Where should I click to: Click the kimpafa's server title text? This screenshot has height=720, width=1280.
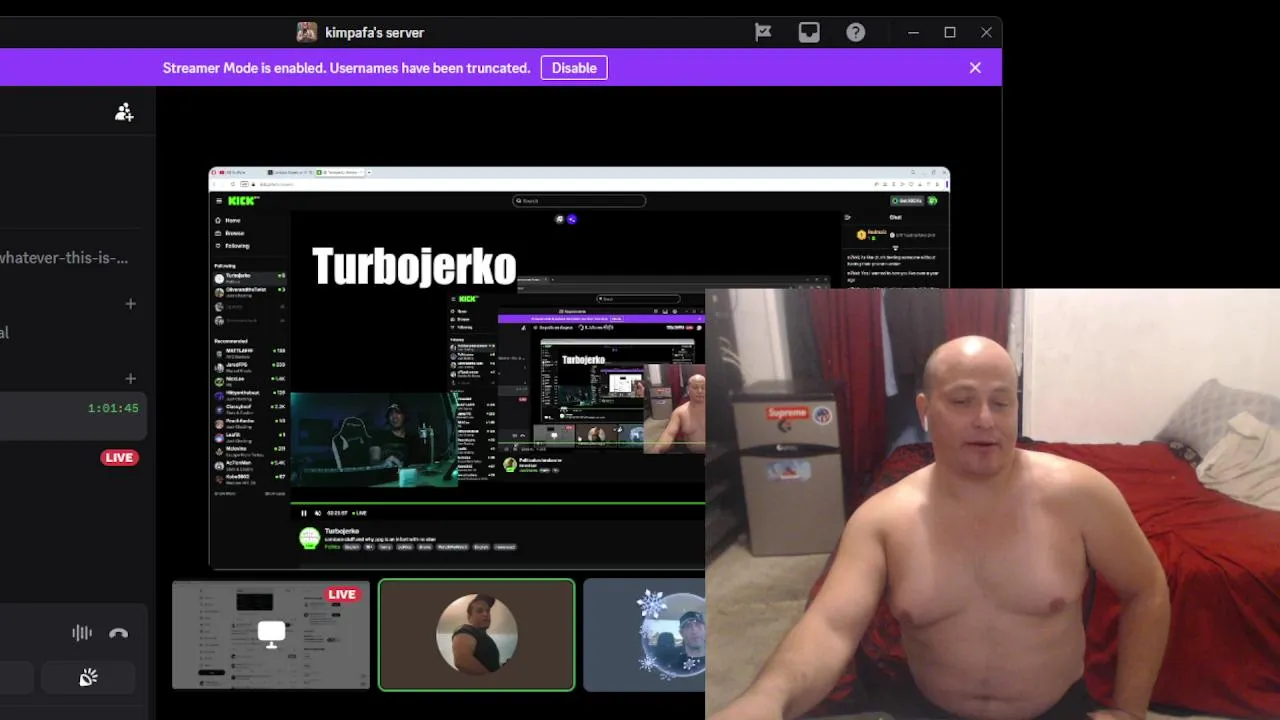pos(374,32)
